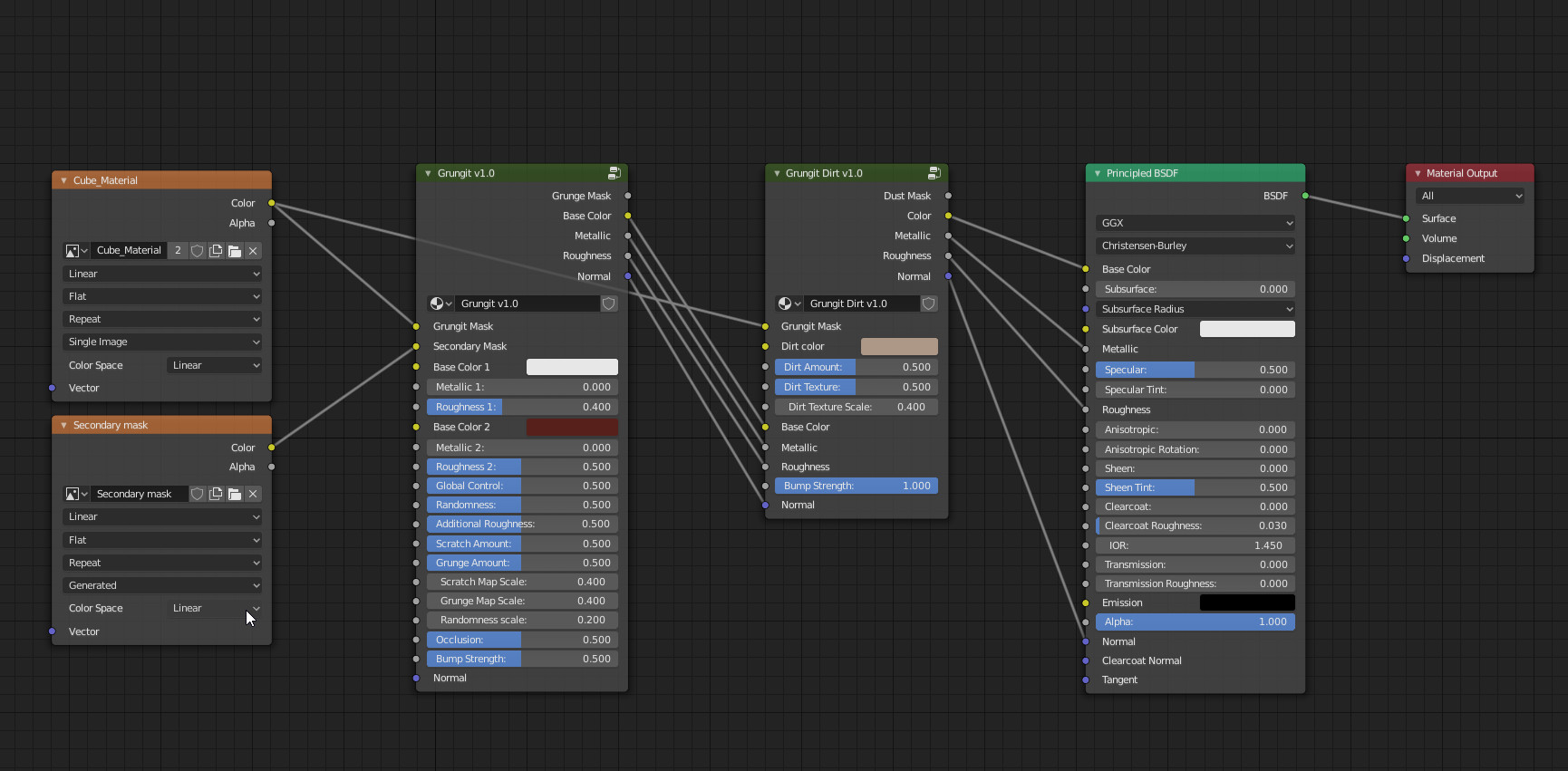Click node group icon in Grungit Dirt header

(934, 173)
